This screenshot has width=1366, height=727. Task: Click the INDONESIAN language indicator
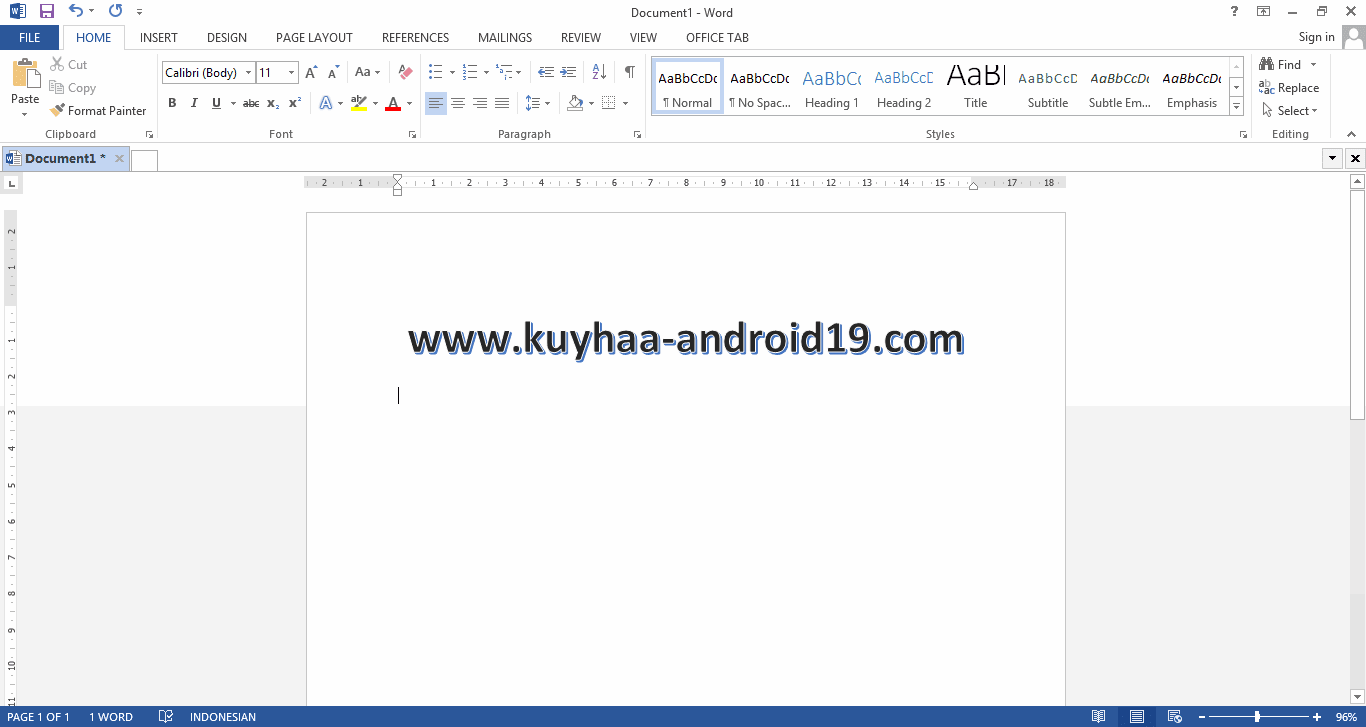click(223, 717)
